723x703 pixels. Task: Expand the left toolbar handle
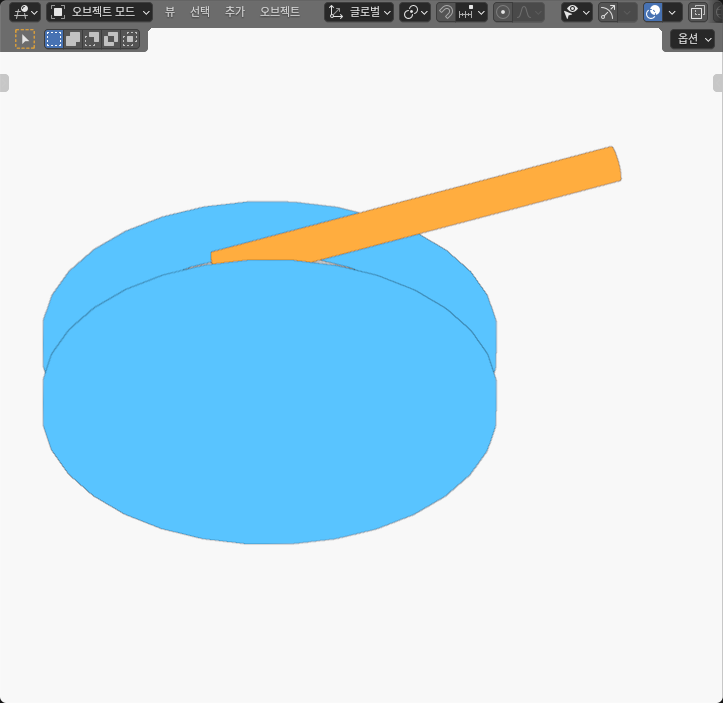4,83
